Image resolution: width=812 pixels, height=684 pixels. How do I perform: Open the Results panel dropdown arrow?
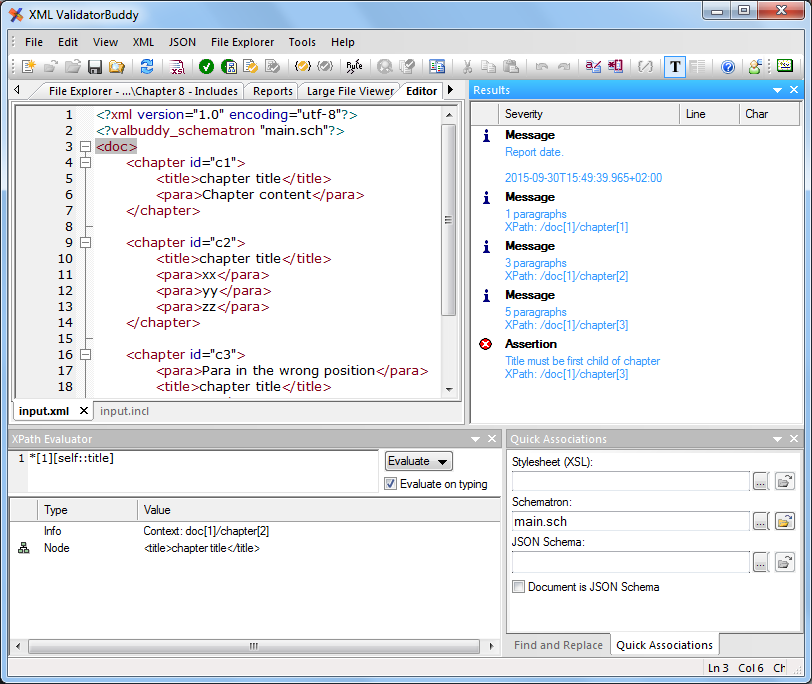777,90
